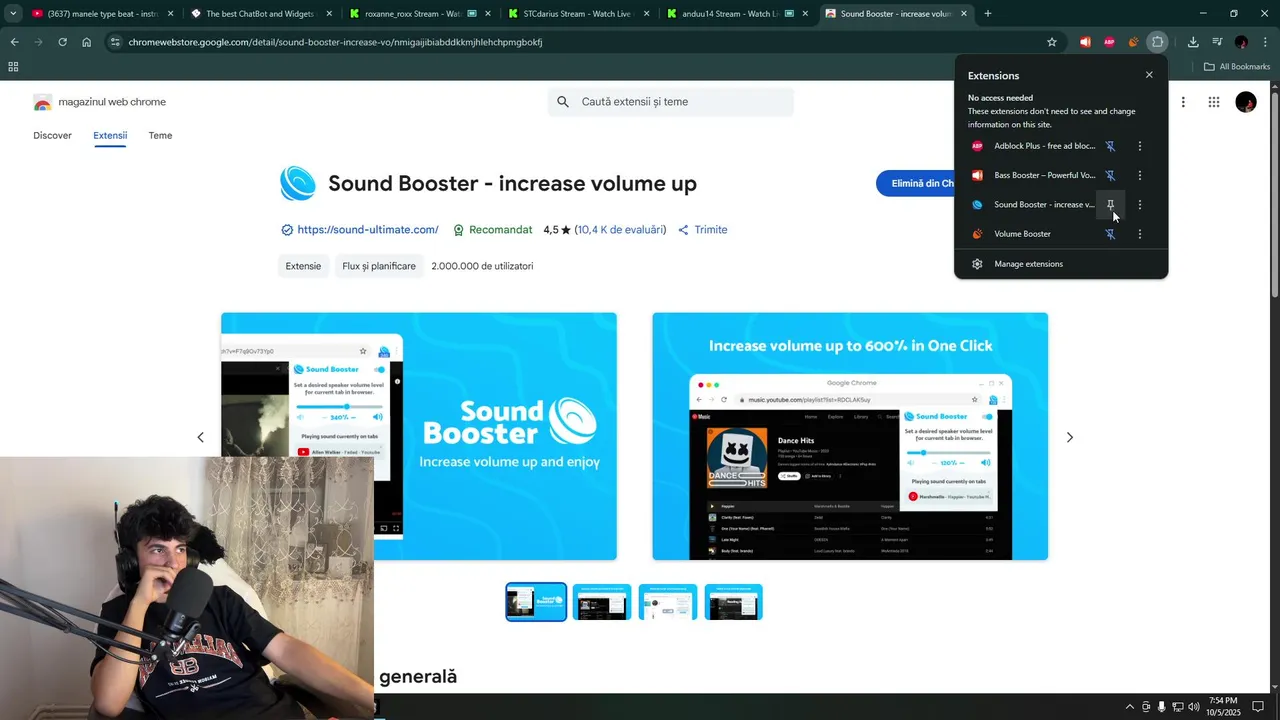Screen dimensions: 1280x720
Task: Select the first screenshot thumbnail
Action: pyautogui.click(x=536, y=602)
